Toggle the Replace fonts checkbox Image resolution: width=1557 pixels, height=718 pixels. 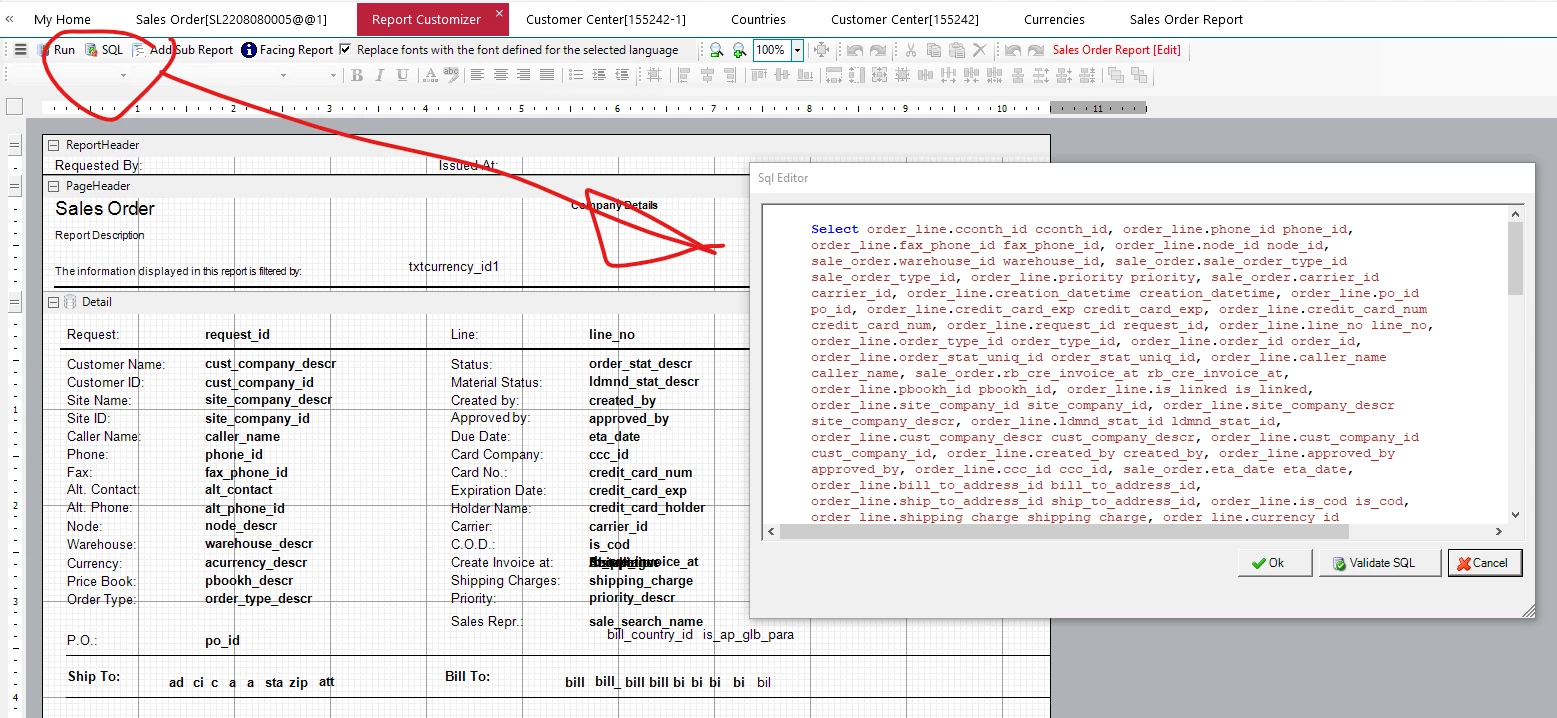point(346,50)
